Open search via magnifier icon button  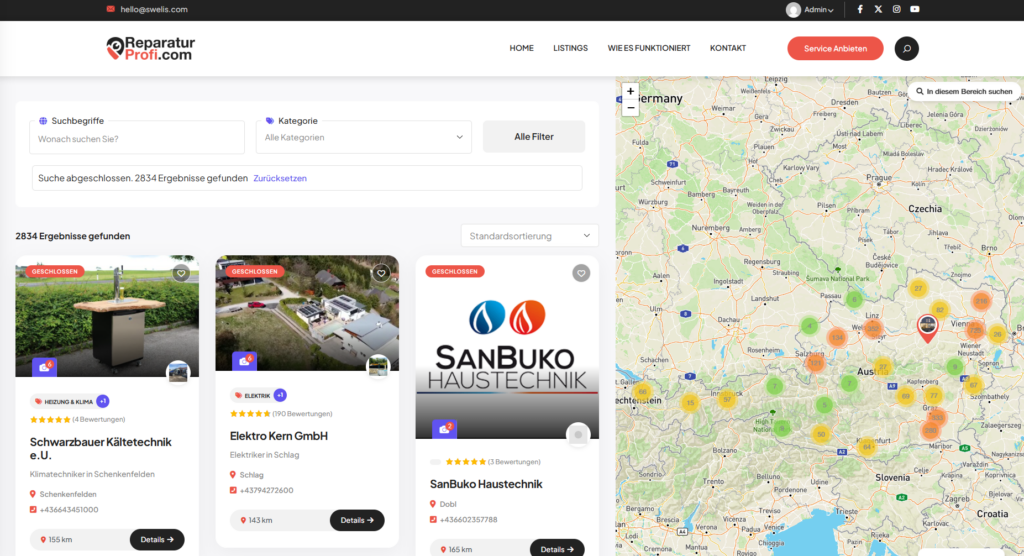click(906, 48)
